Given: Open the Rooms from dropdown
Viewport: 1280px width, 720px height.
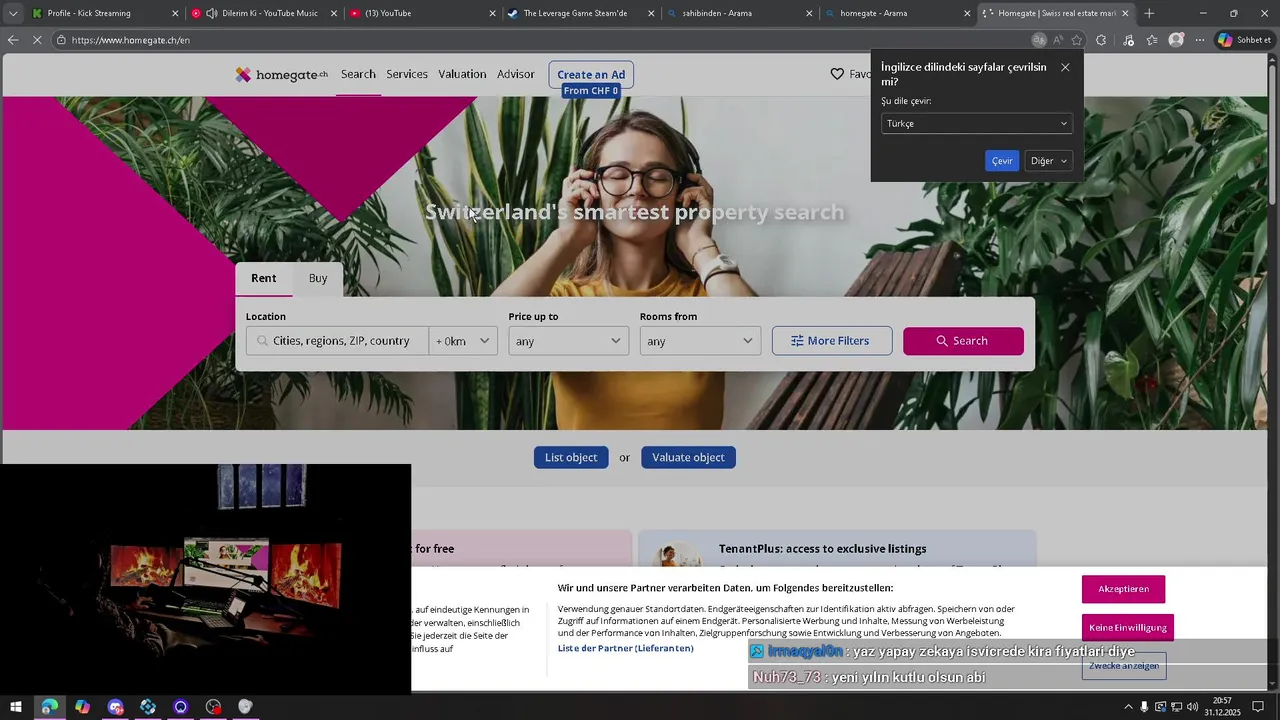Looking at the screenshot, I should (700, 341).
